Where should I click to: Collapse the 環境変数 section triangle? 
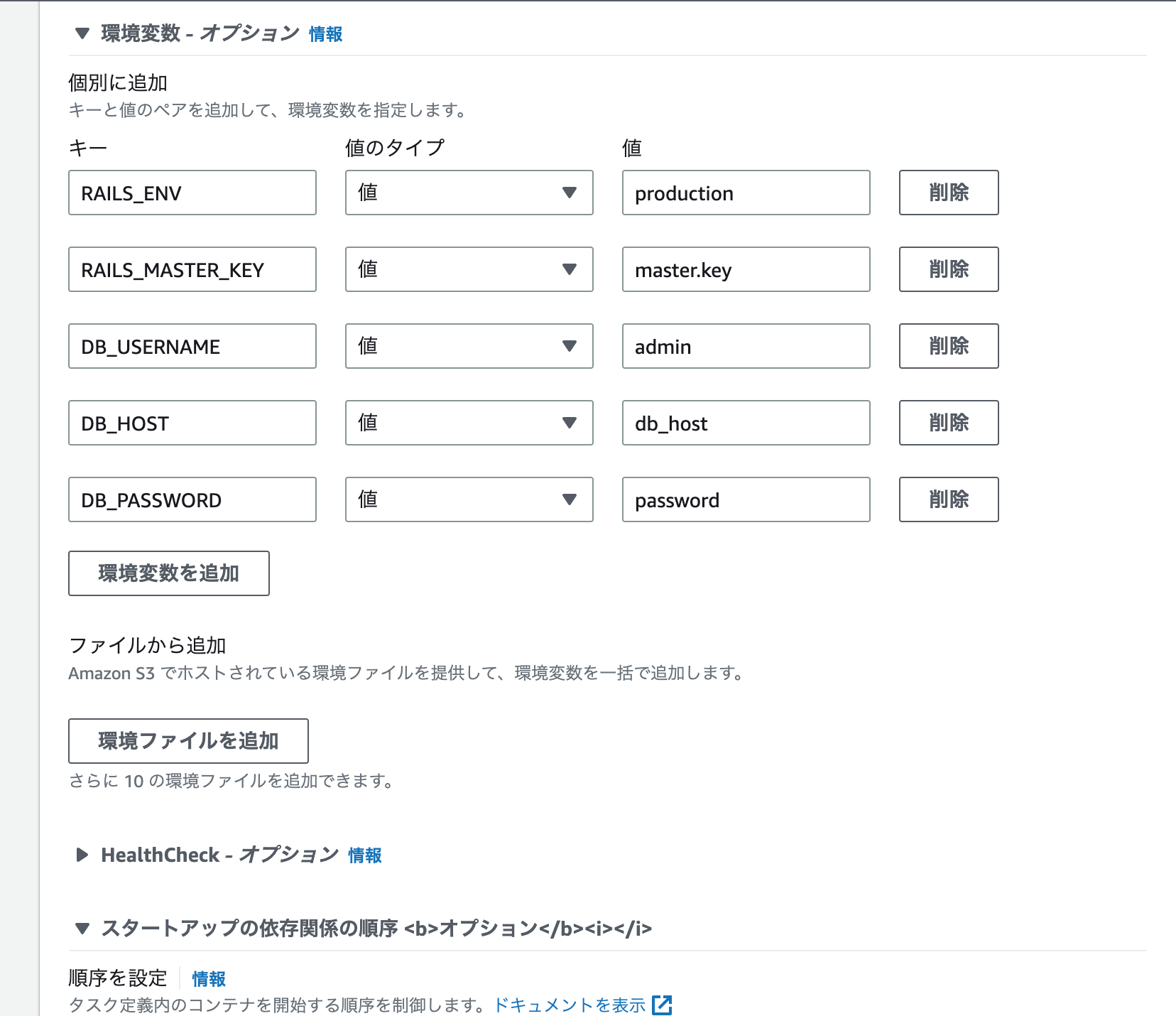coord(81,32)
